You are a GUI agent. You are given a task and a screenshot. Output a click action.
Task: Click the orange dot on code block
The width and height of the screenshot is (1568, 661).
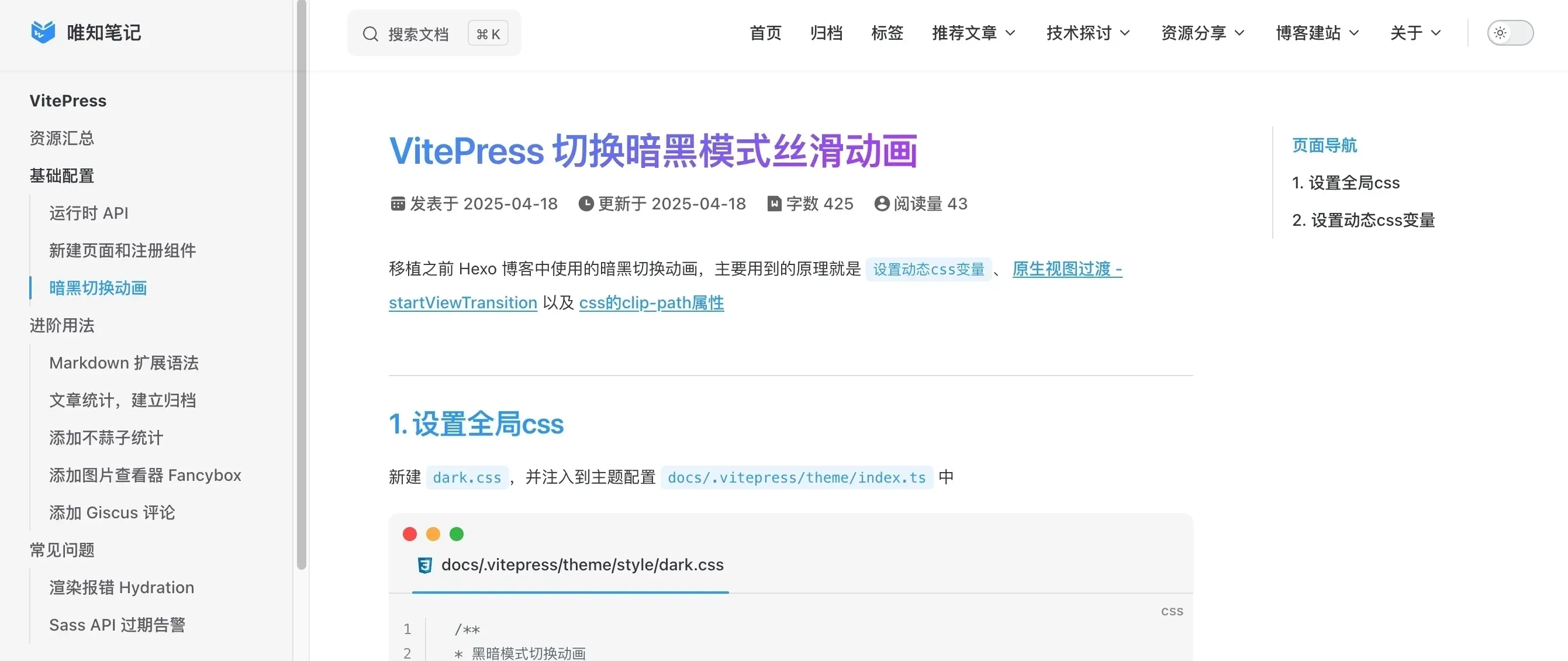coord(433,534)
